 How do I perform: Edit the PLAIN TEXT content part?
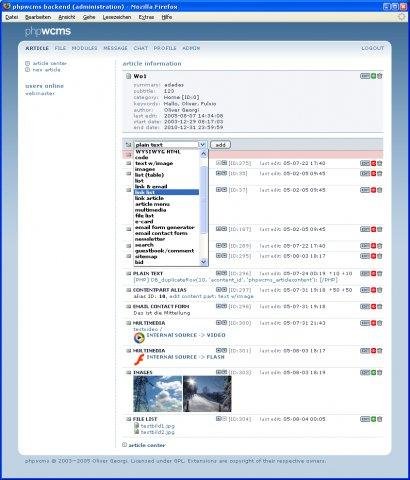pyautogui.click(x=365, y=273)
